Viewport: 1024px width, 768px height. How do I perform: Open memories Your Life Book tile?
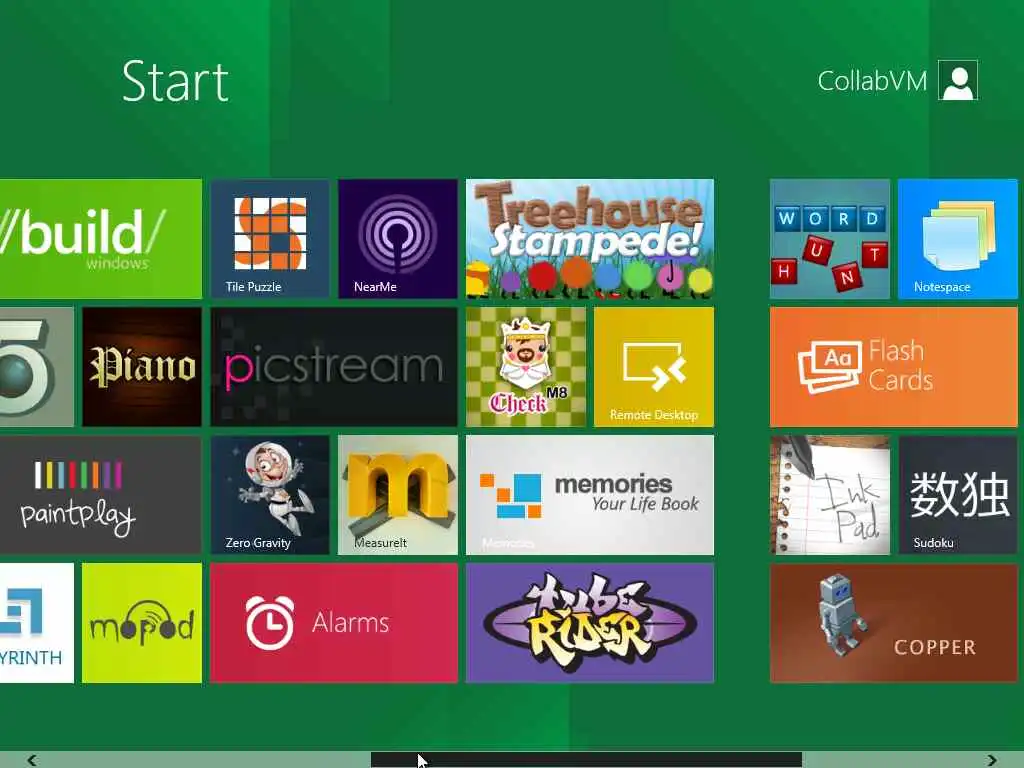(x=590, y=495)
